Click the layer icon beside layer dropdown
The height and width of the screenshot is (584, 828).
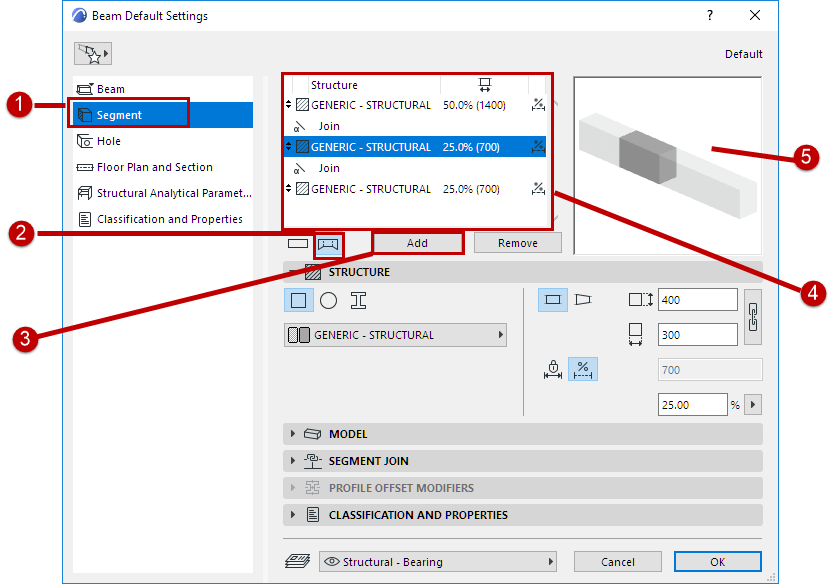pos(298,561)
